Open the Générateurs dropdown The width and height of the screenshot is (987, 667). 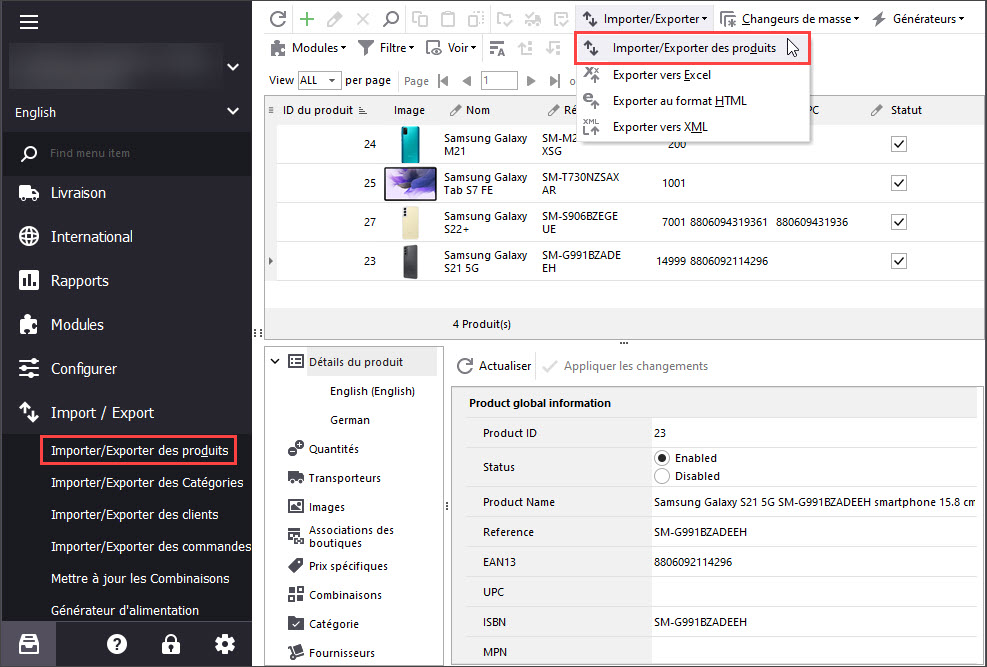point(918,19)
